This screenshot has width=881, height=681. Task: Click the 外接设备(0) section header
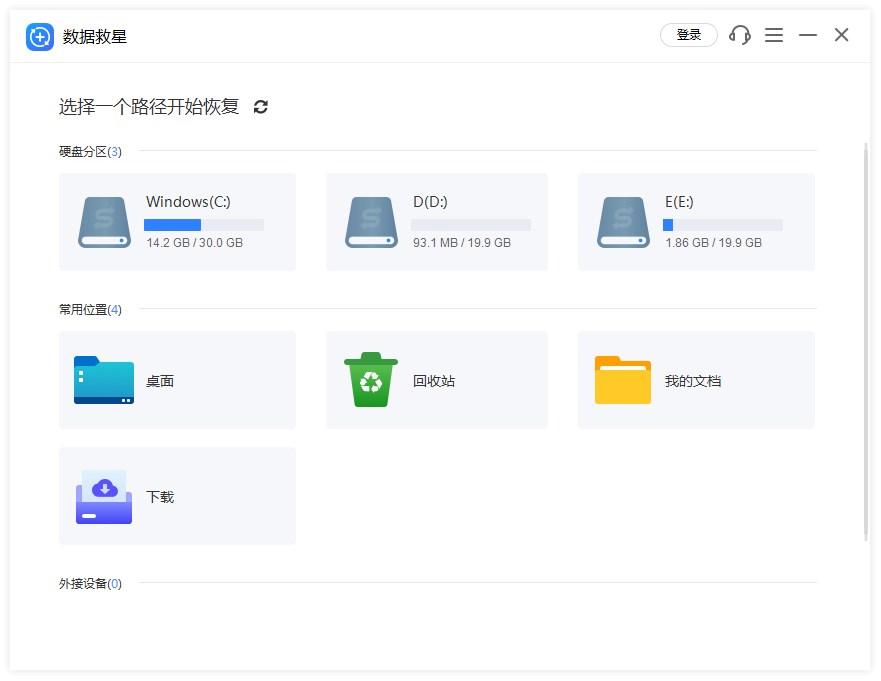coord(90,584)
